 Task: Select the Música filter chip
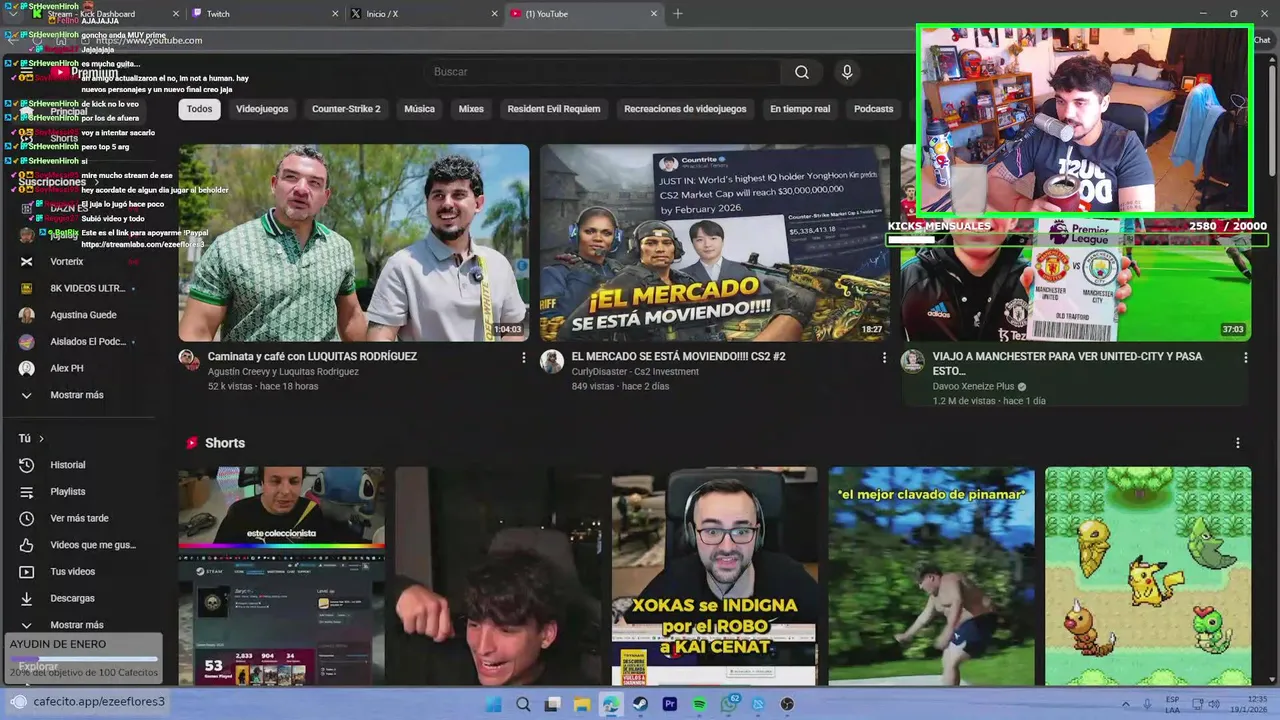(x=419, y=109)
